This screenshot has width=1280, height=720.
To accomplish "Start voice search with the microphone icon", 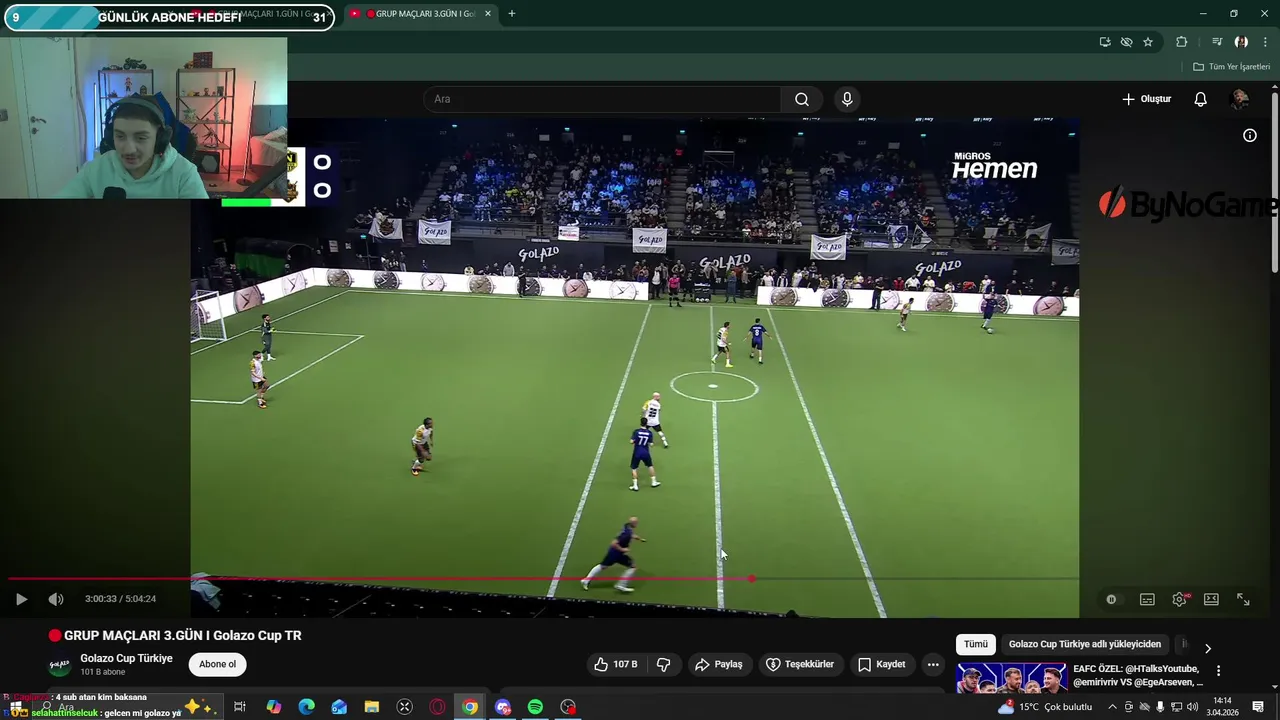I will 847,99.
